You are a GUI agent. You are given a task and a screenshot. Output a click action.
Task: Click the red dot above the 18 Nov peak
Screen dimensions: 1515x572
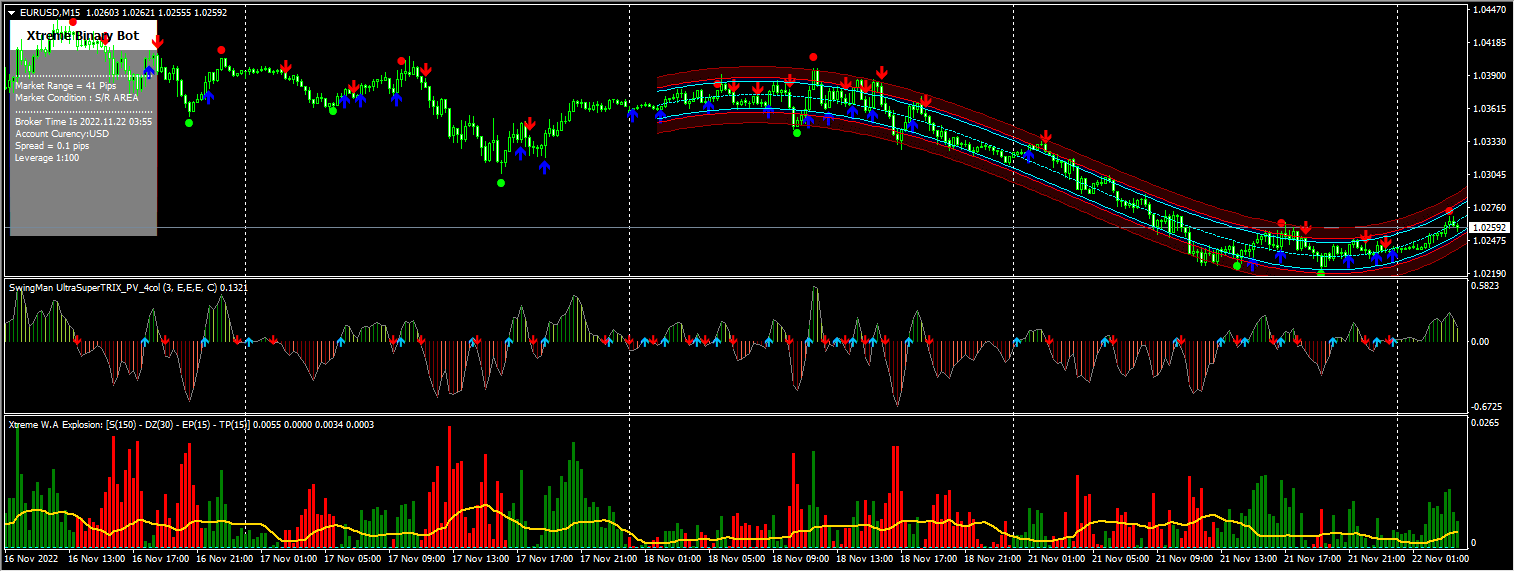[814, 57]
